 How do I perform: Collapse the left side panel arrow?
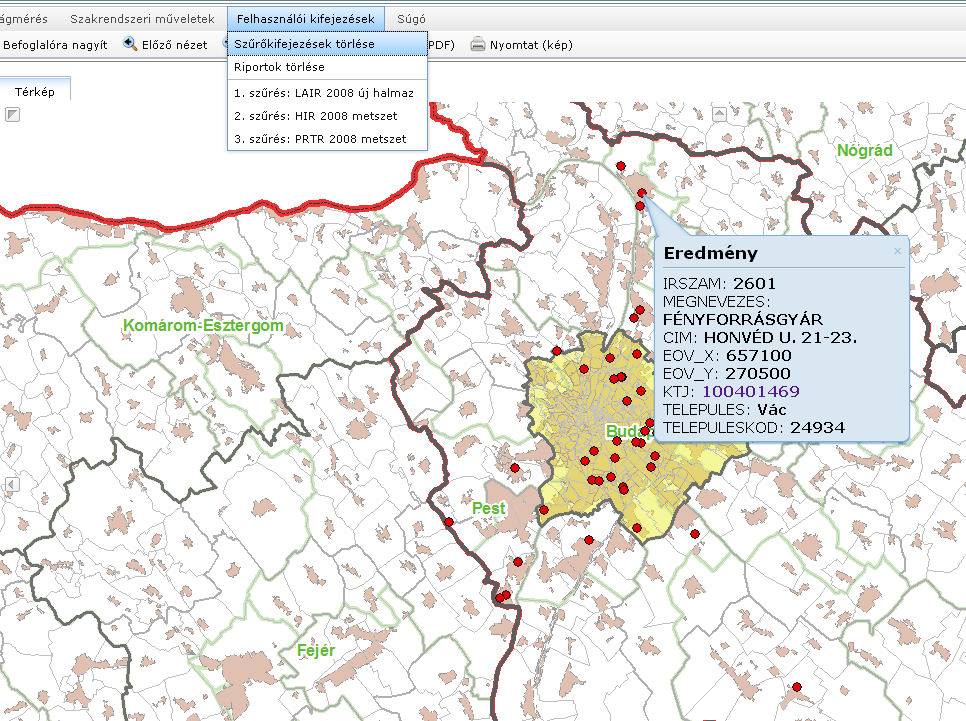coord(11,484)
